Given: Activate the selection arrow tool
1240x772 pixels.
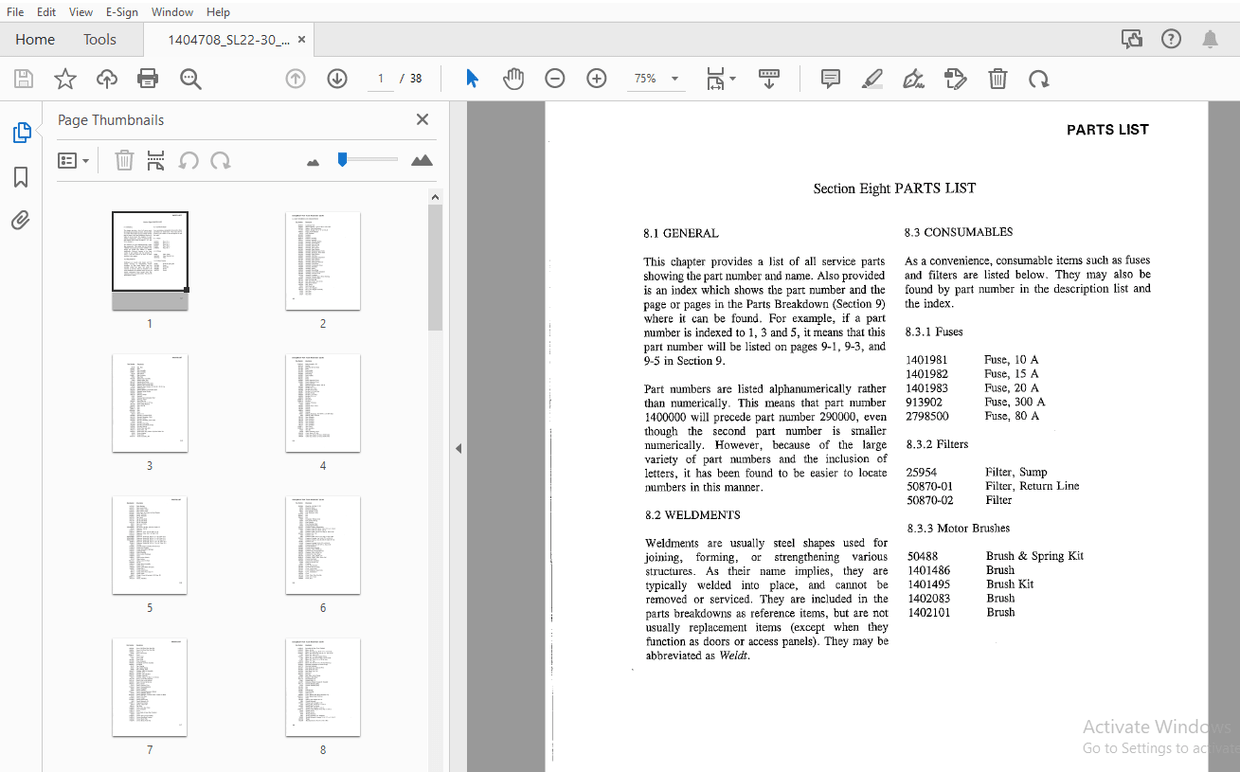Looking at the screenshot, I should (x=471, y=78).
